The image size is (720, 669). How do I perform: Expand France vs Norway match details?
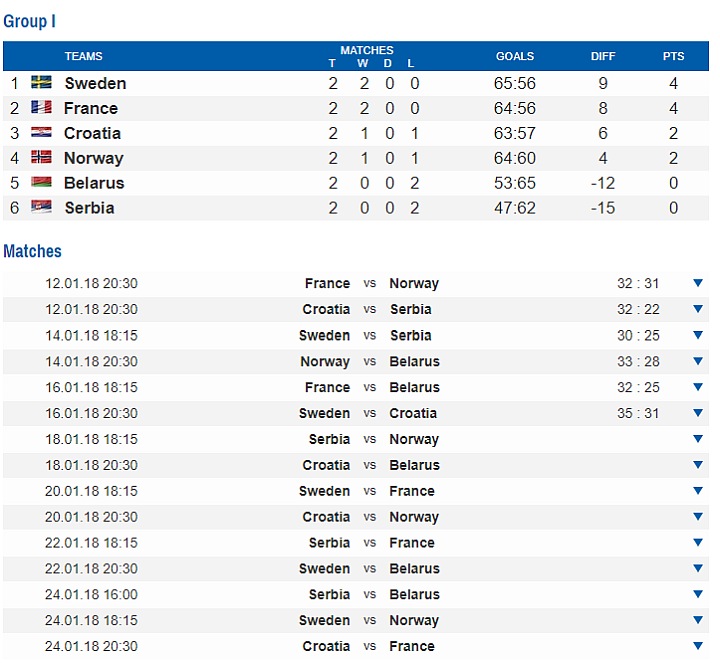pyautogui.click(x=698, y=283)
